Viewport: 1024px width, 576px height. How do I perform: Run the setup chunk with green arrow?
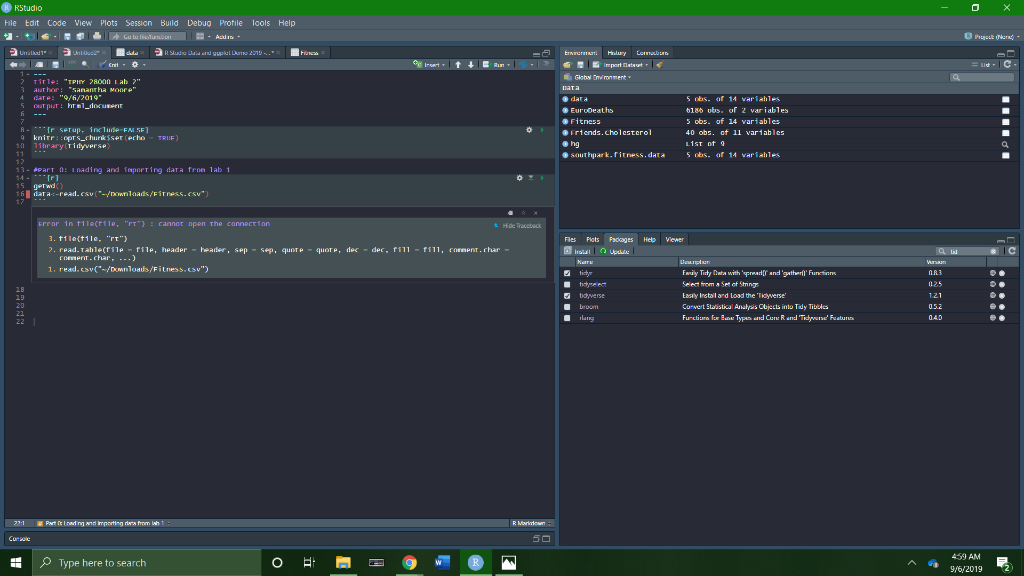pyautogui.click(x=542, y=130)
